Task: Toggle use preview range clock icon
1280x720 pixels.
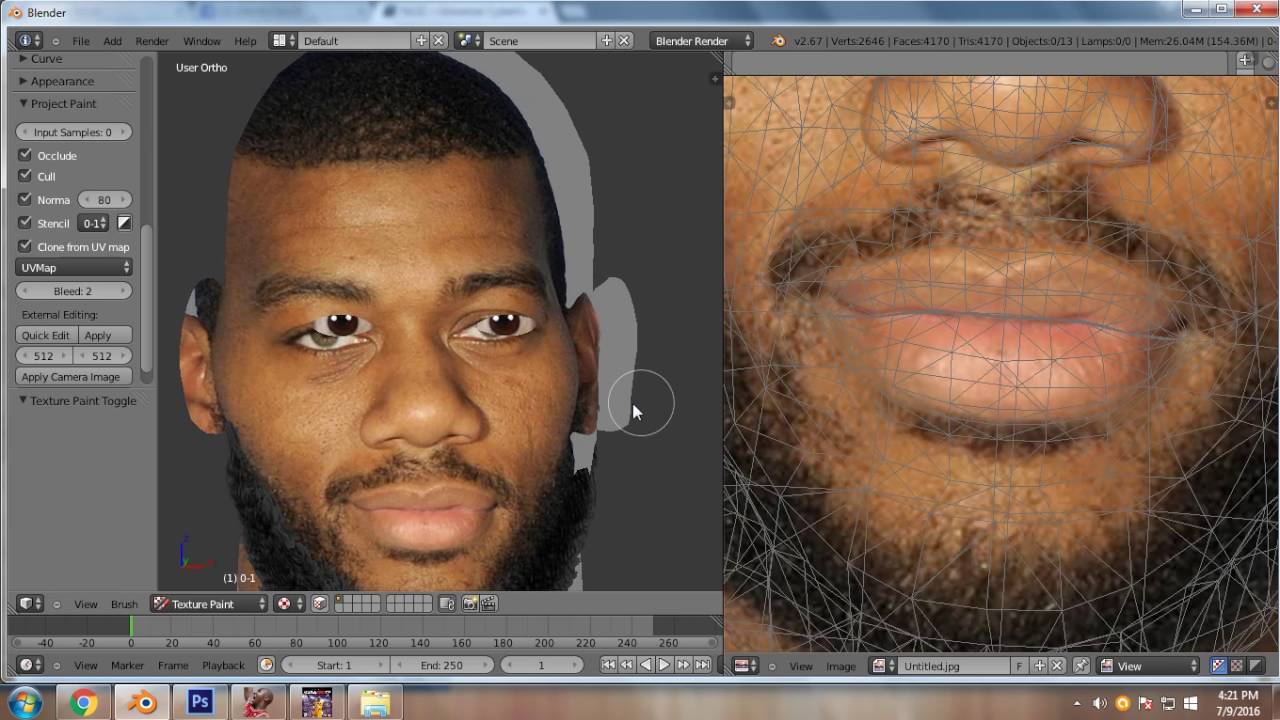Action: coord(266,665)
